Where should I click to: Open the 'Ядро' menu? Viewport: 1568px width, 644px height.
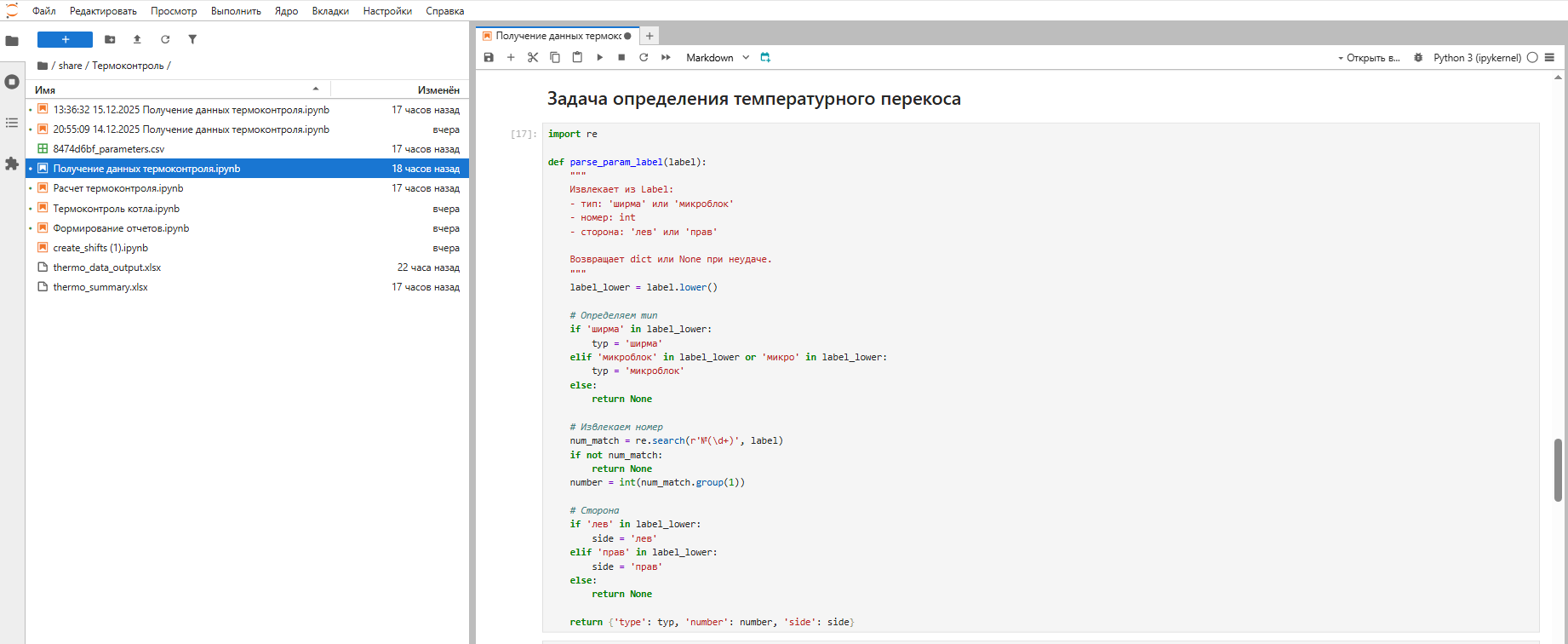click(286, 11)
